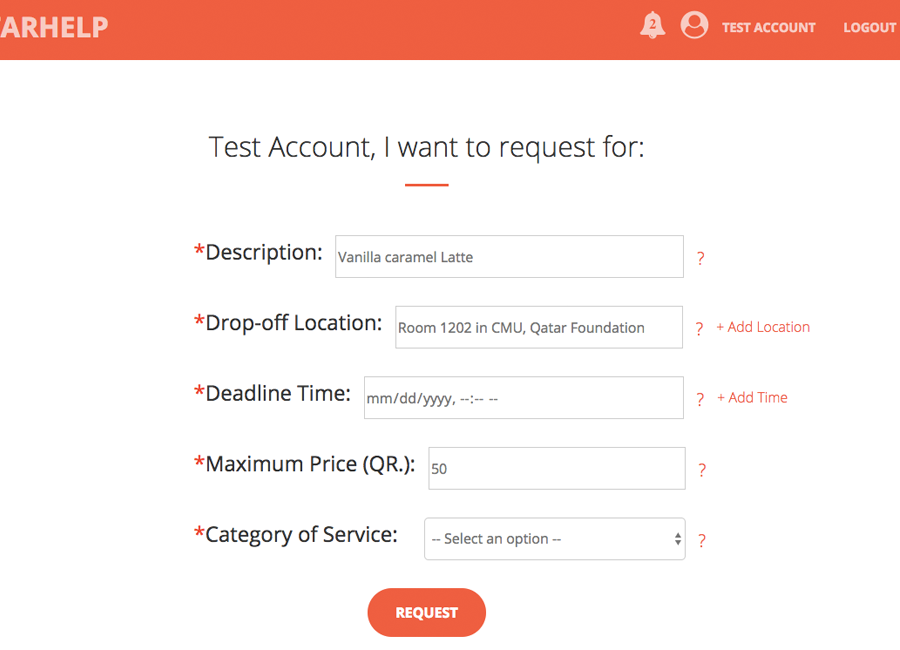Click the + Add Time link
The image size is (900, 650).
coord(752,397)
